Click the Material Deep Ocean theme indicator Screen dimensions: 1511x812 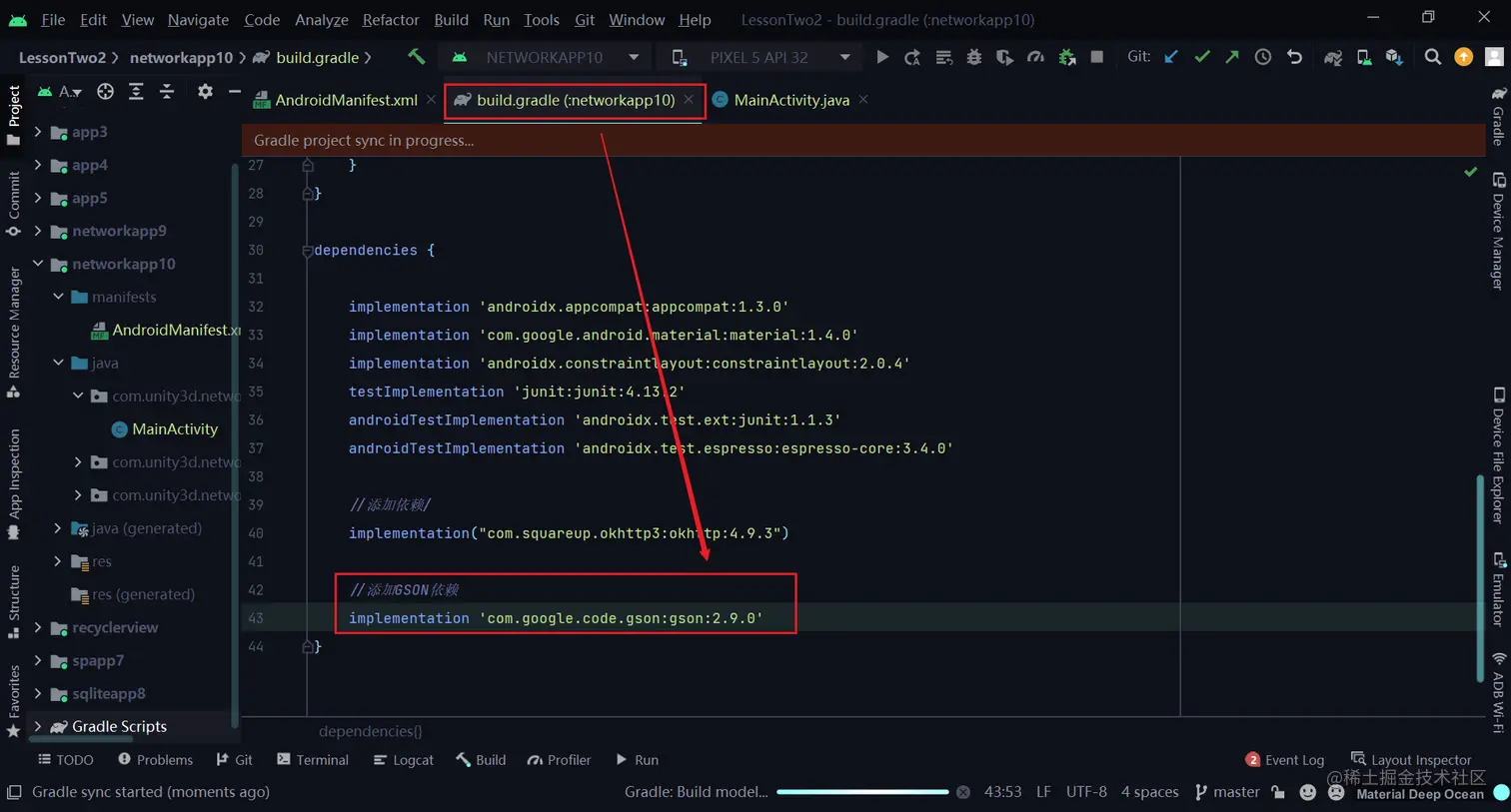click(1420, 794)
